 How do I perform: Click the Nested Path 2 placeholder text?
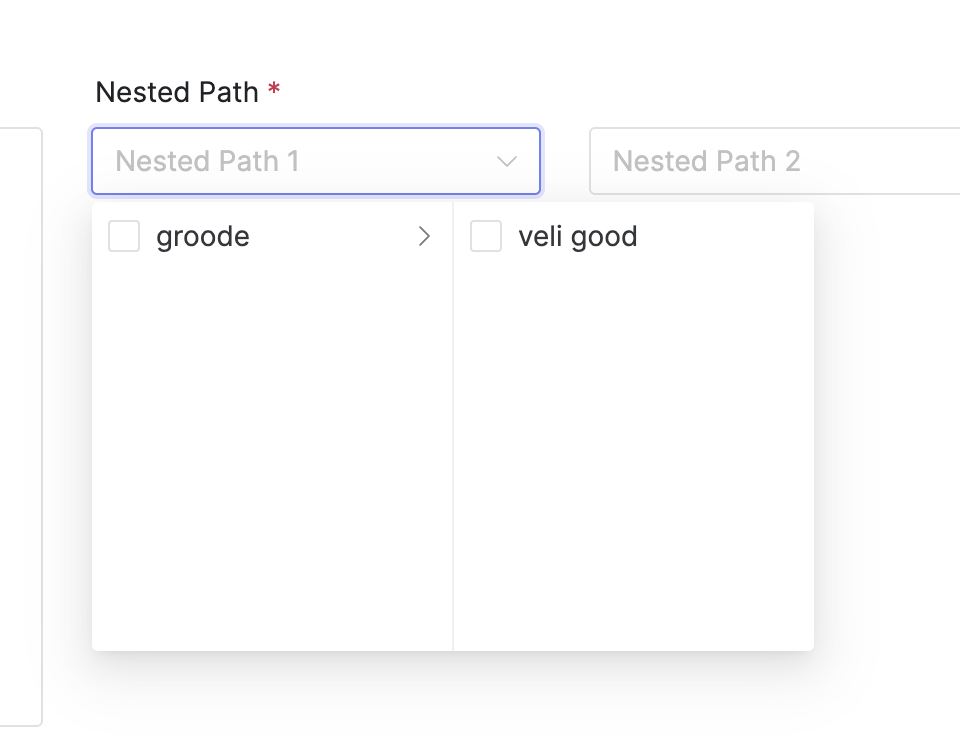706,161
